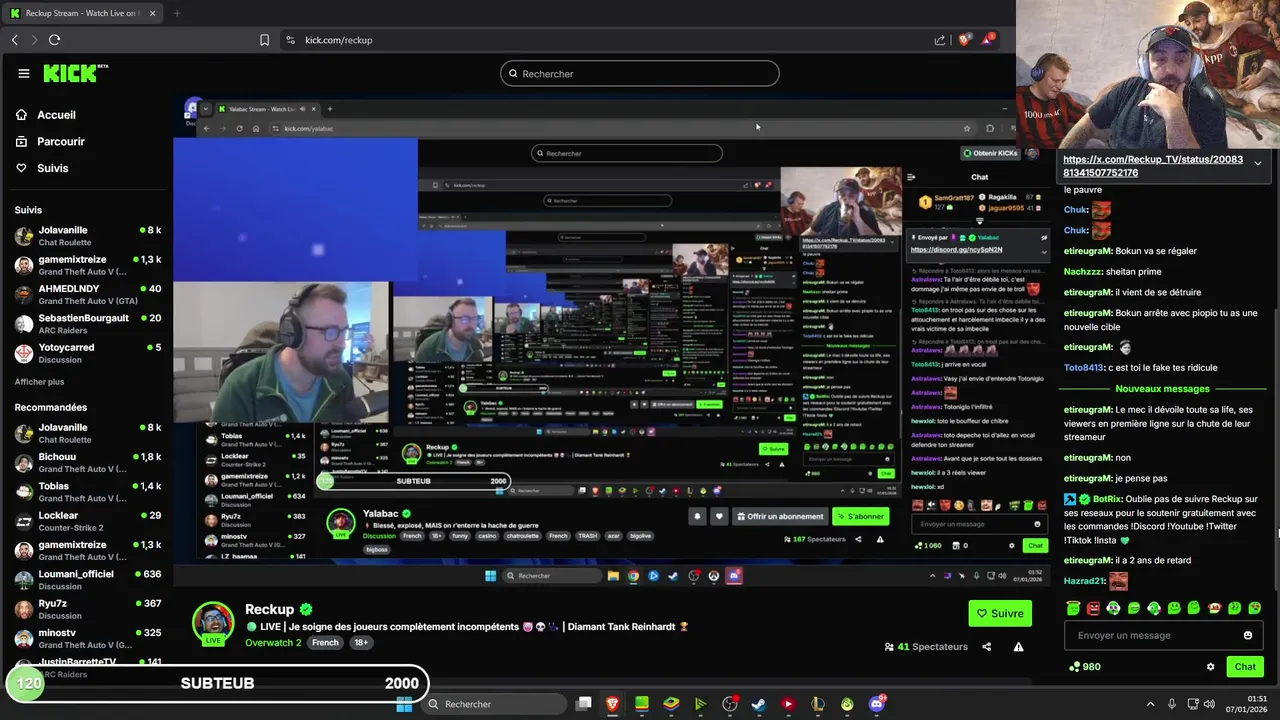Open the emoji picker in message box
This screenshot has width=1280, height=720.
1247,635
